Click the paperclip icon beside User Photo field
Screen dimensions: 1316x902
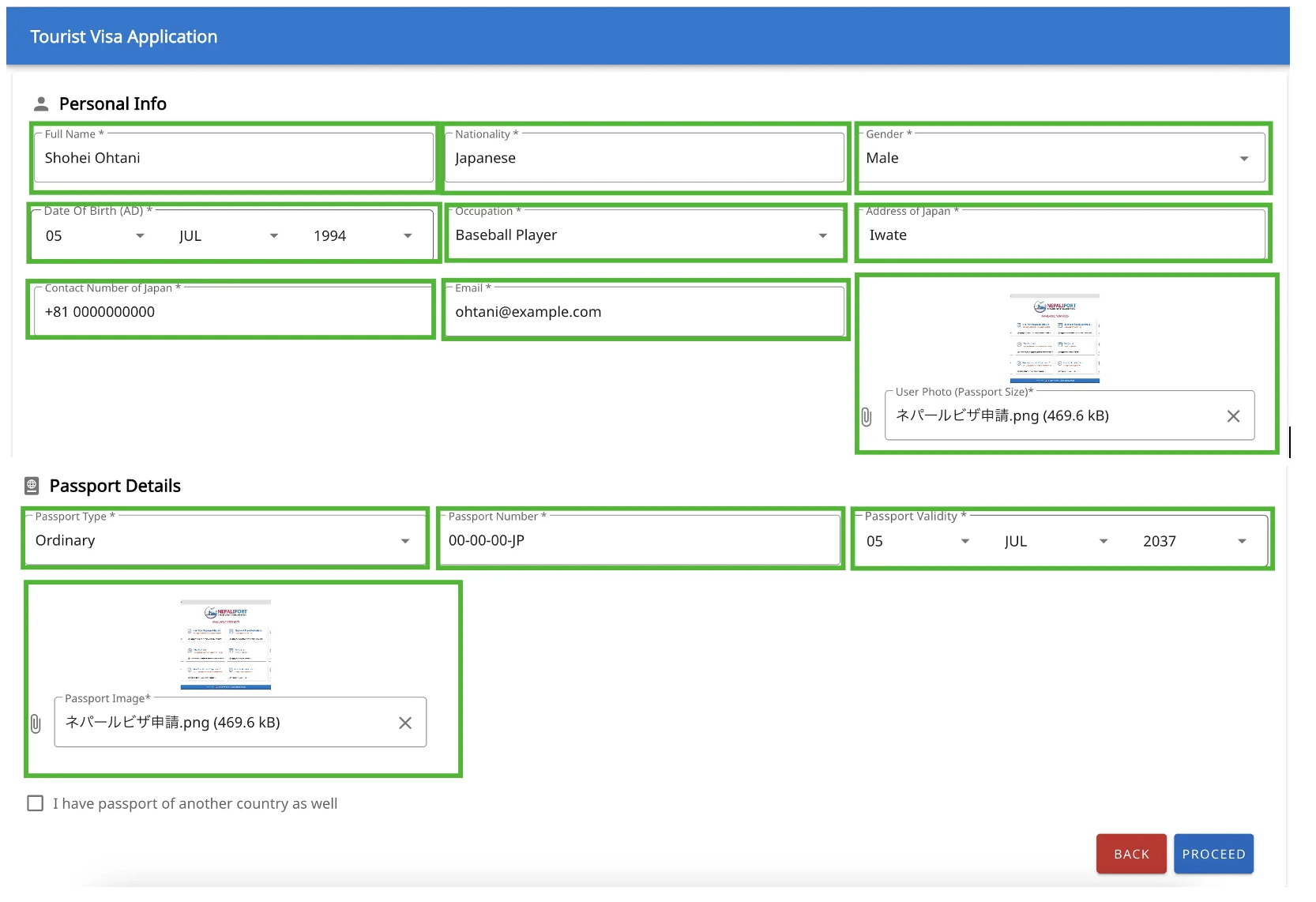(x=867, y=417)
